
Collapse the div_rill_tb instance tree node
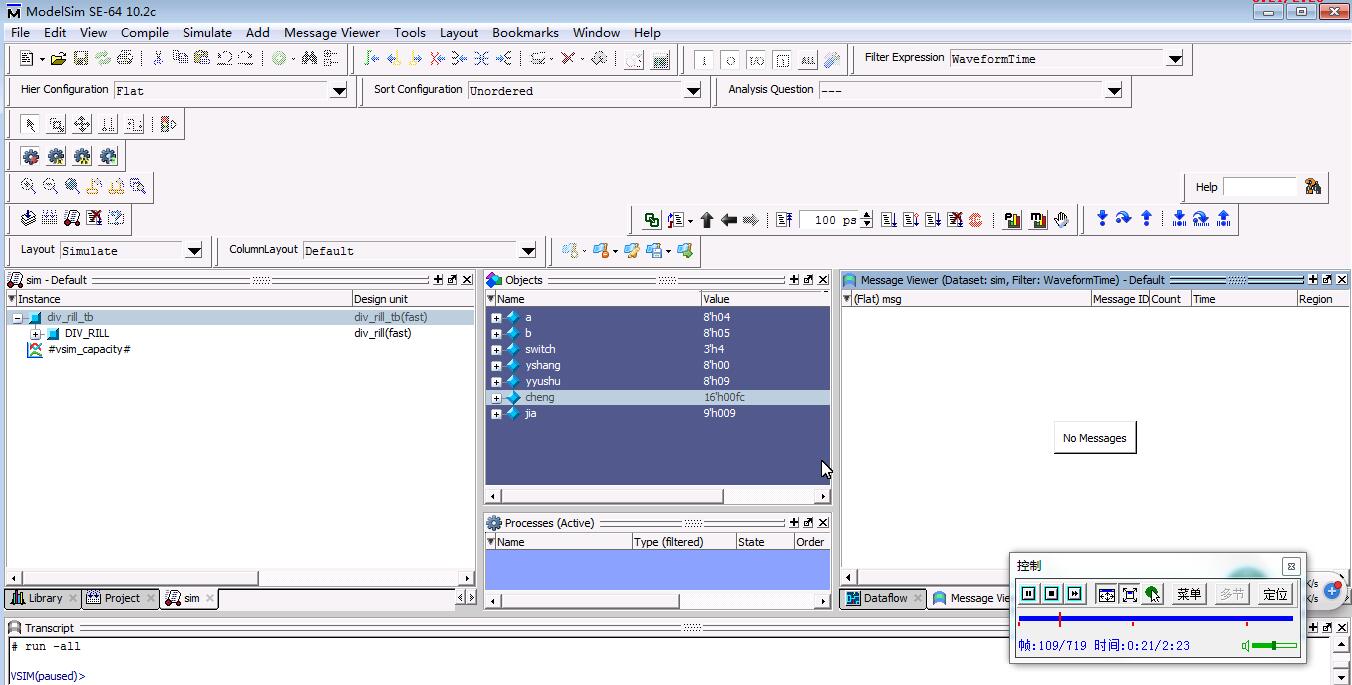18,318
